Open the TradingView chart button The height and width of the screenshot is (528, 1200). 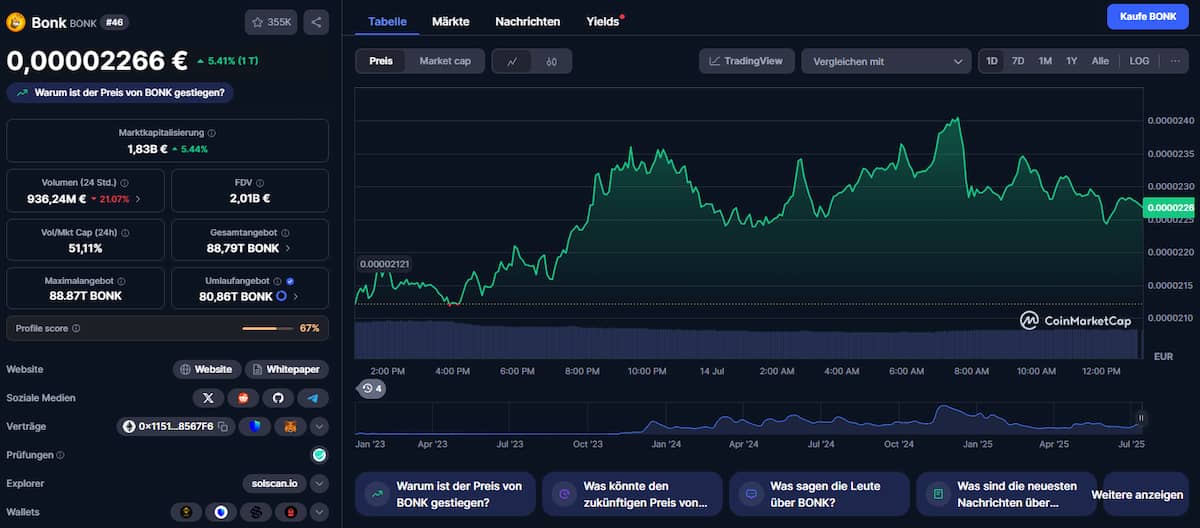747,61
